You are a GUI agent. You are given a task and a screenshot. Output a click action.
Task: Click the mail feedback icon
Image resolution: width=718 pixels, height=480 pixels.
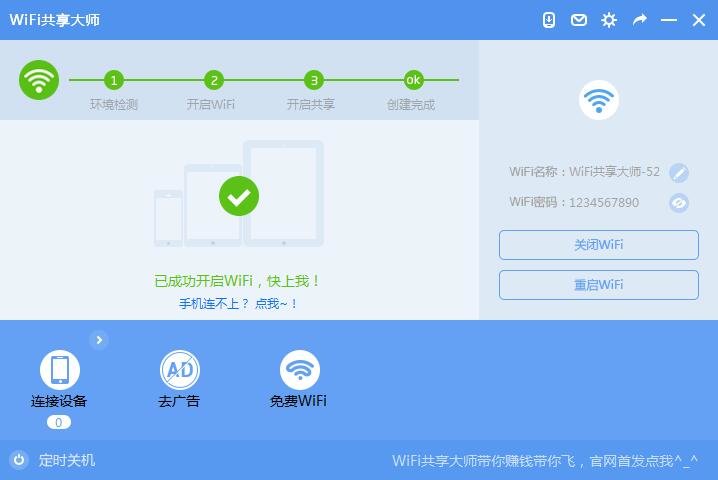click(579, 20)
